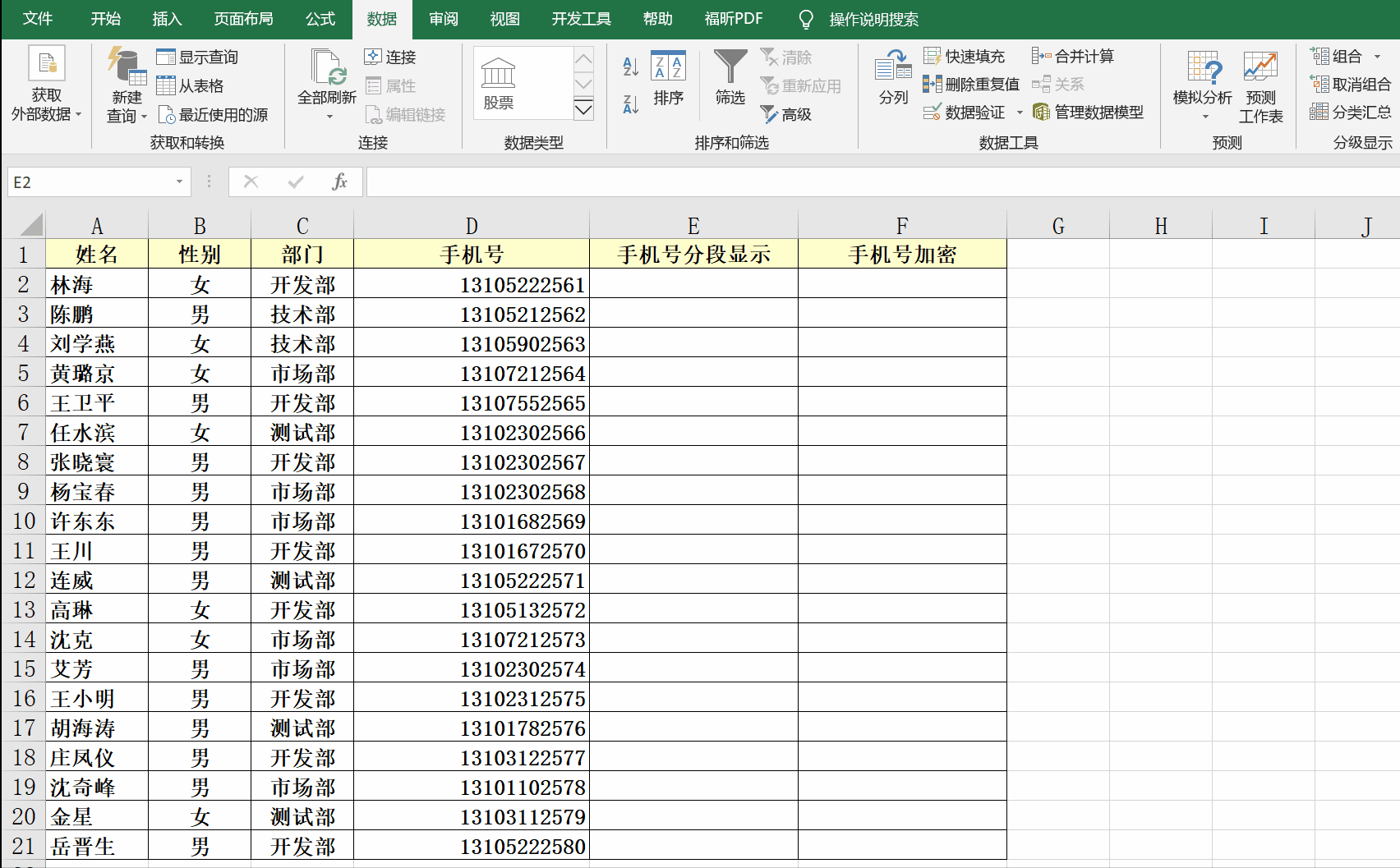The image size is (1400, 868).
Task: Expand the Name Box dropdown arrow
Action: [x=179, y=181]
